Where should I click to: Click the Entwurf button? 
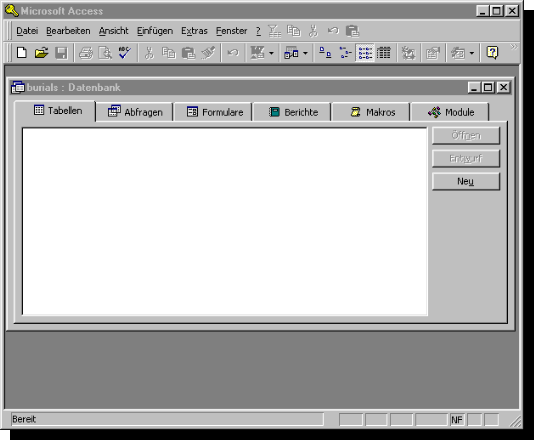[x=466, y=158]
